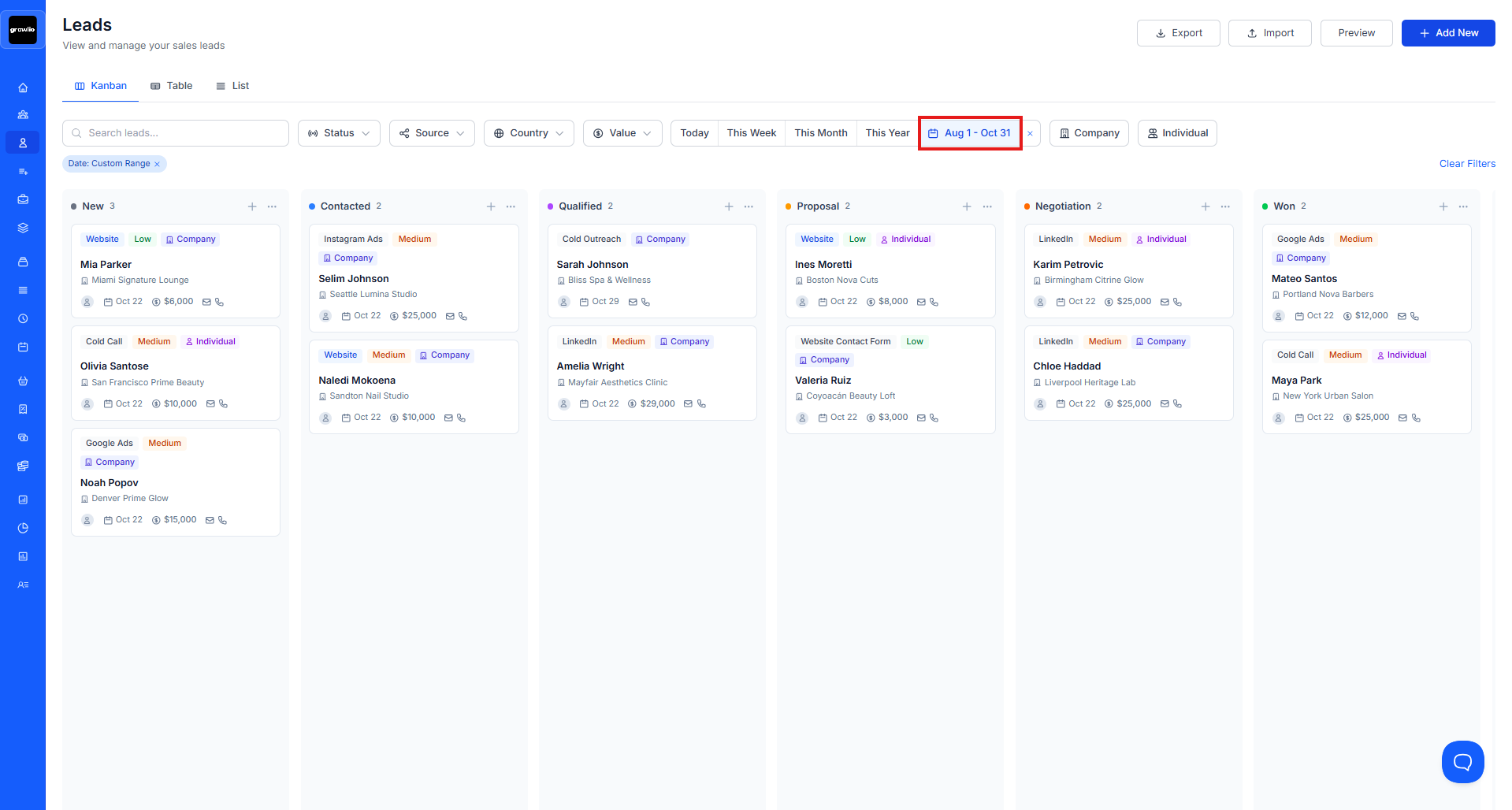Click Liverpool Heritage Lab company name
The image size is (1512, 810).
(x=1090, y=383)
